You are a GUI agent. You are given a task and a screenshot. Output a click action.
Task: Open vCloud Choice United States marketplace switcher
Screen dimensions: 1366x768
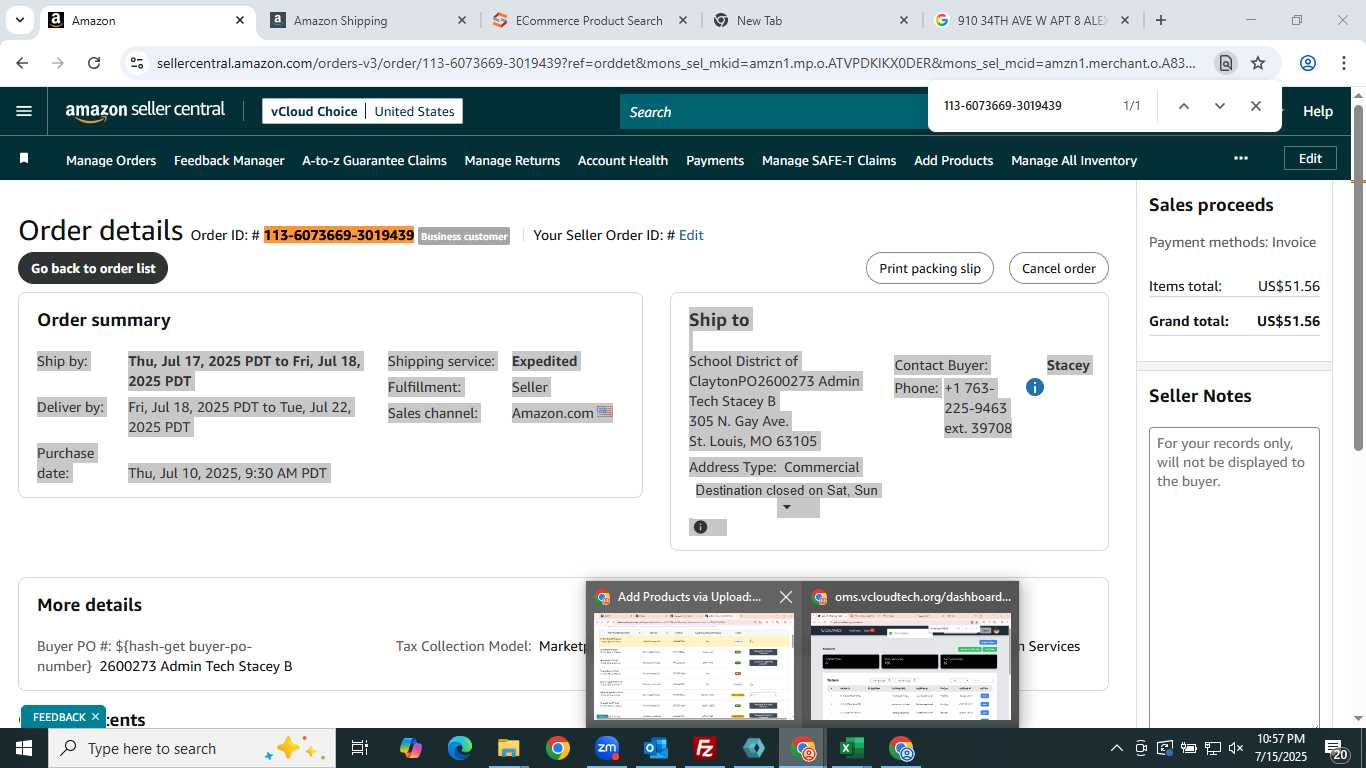click(362, 111)
